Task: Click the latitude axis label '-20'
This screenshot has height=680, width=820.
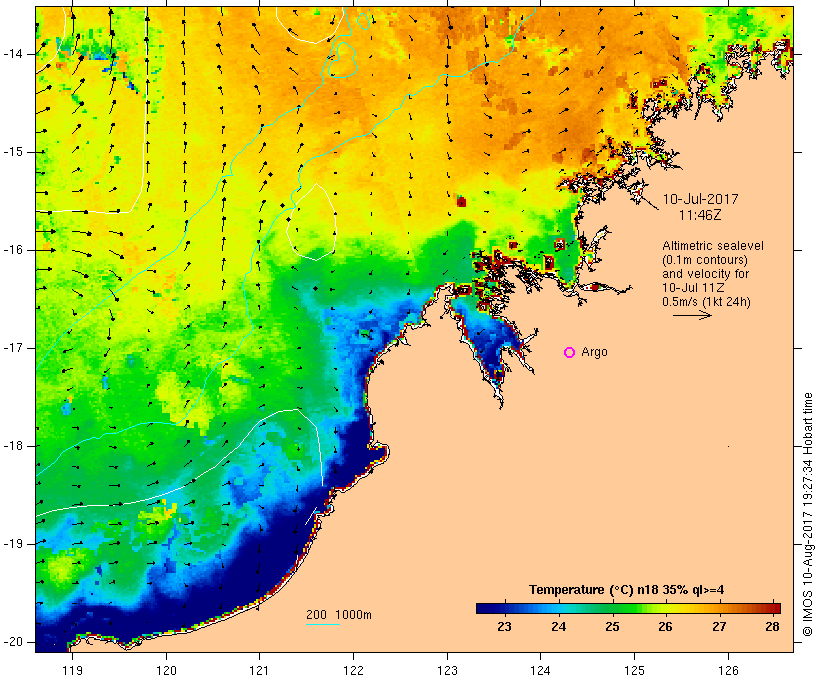Action: pos(13,642)
